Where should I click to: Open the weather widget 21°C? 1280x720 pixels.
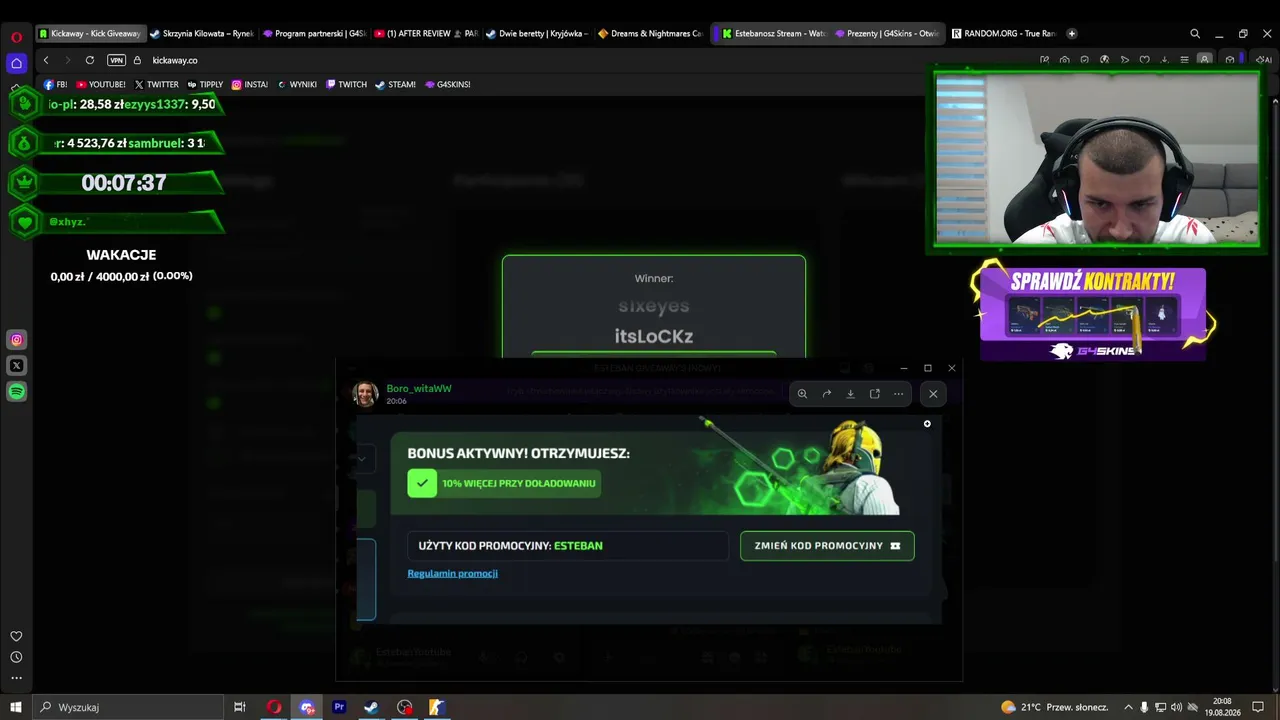point(1054,707)
